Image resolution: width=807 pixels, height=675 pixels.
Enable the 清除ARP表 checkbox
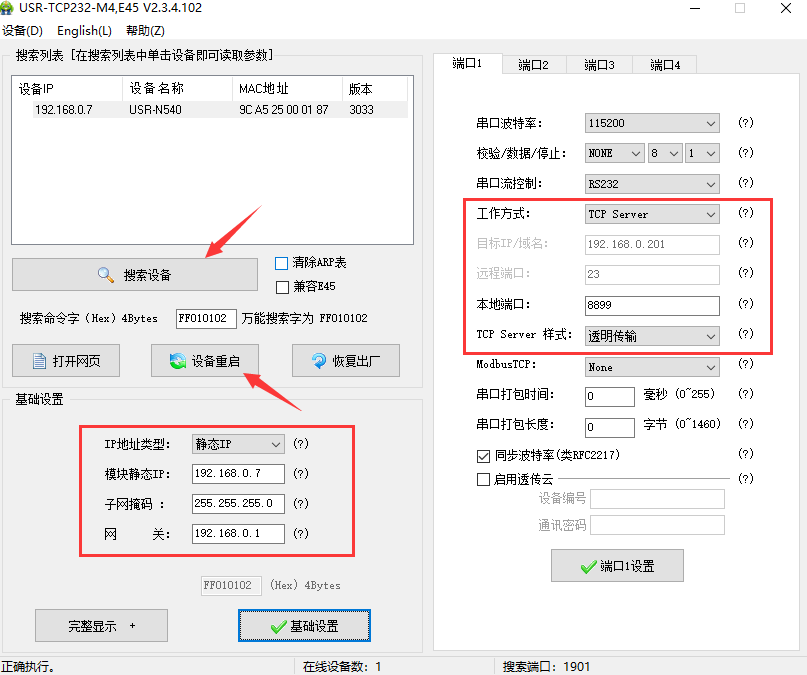tap(282, 263)
